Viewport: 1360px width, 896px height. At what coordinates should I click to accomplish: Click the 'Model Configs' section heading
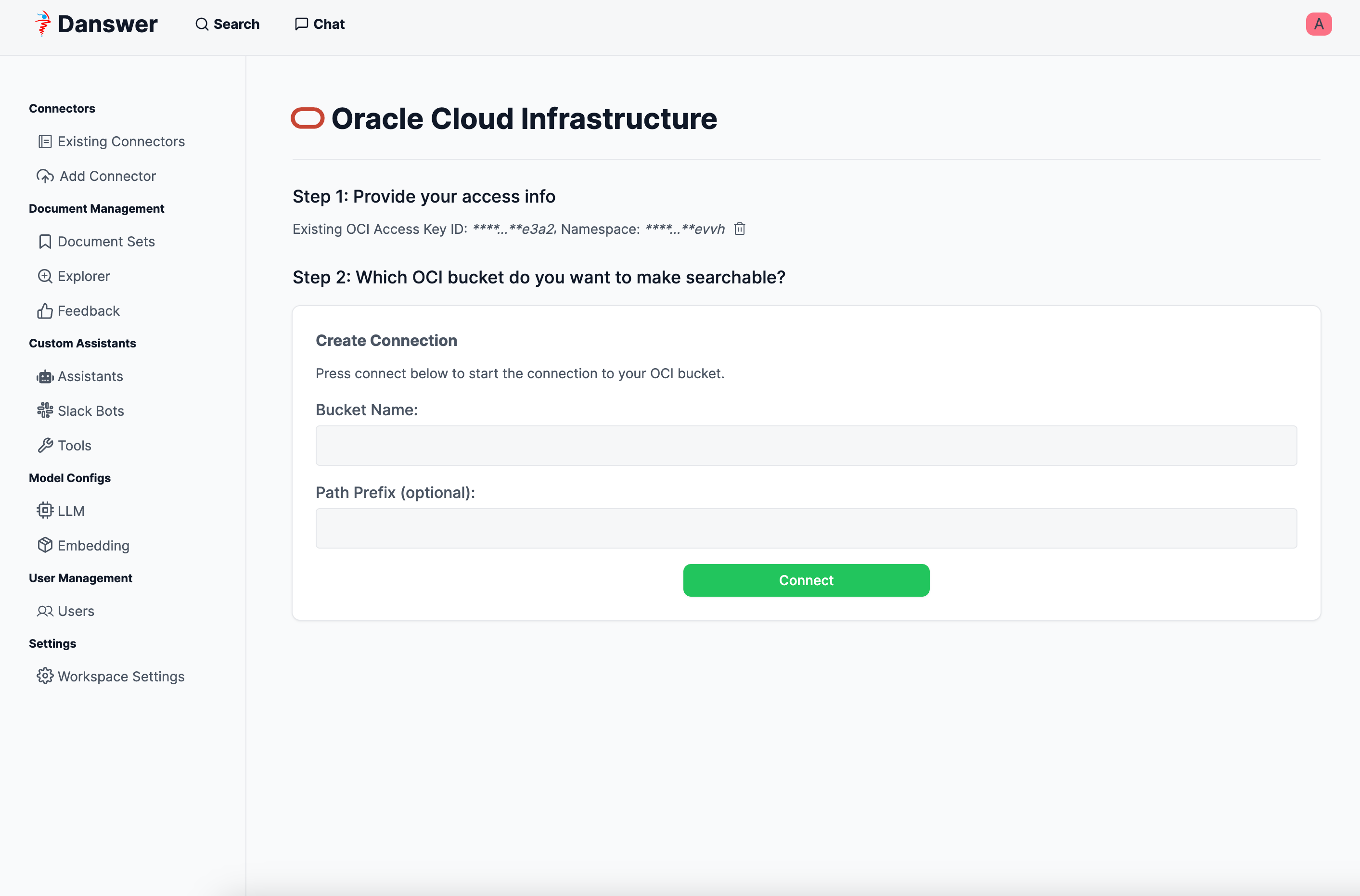(70, 478)
